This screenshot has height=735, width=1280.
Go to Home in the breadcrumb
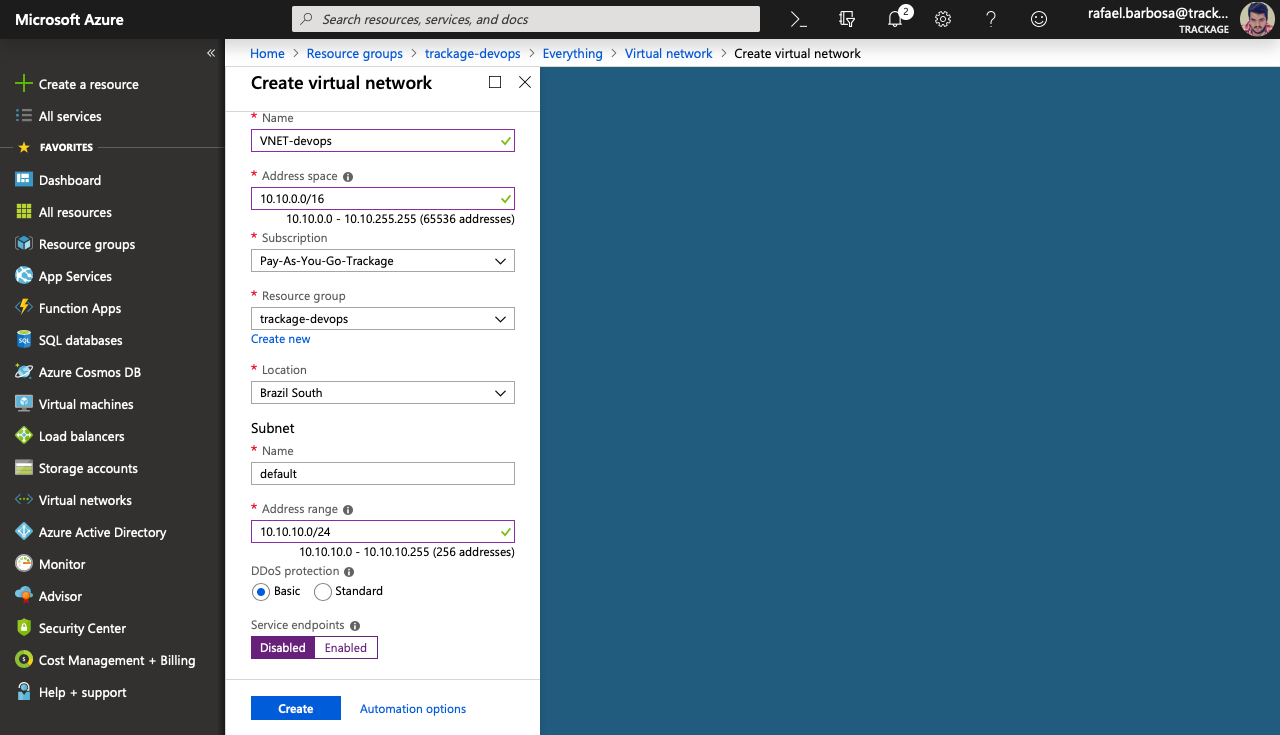(x=267, y=53)
